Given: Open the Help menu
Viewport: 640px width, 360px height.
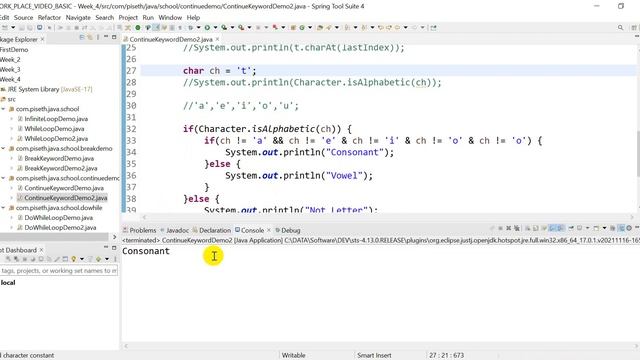Looking at the screenshot, I should pos(193,18).
